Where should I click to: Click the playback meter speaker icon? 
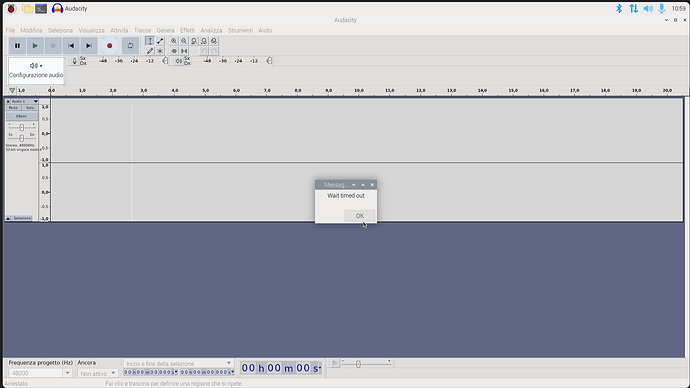(178, 61)
